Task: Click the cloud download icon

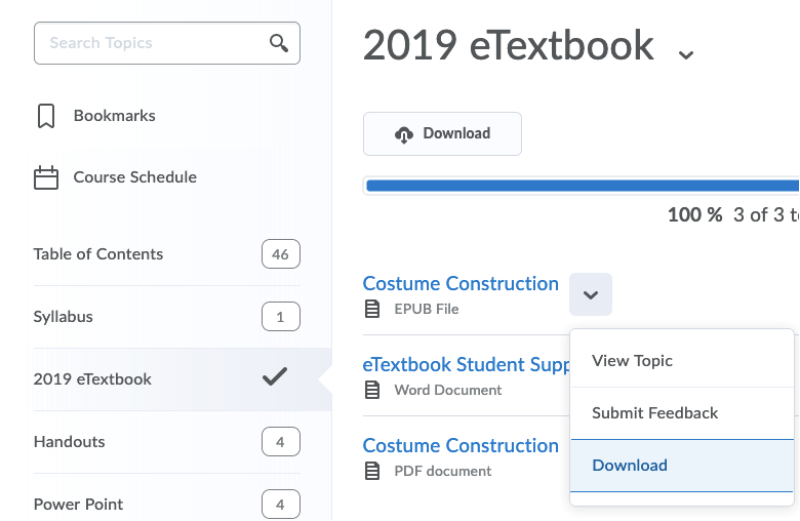Action: [x=404, y=134]
